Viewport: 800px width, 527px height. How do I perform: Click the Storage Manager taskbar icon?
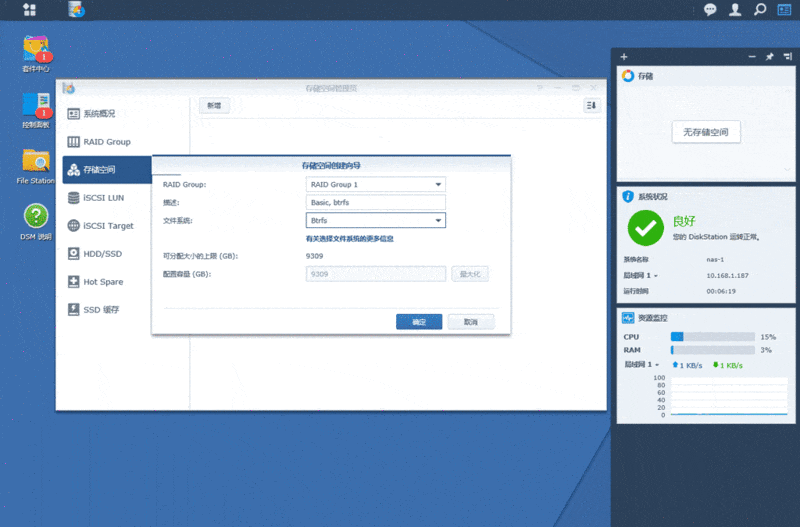pos(77,9)
